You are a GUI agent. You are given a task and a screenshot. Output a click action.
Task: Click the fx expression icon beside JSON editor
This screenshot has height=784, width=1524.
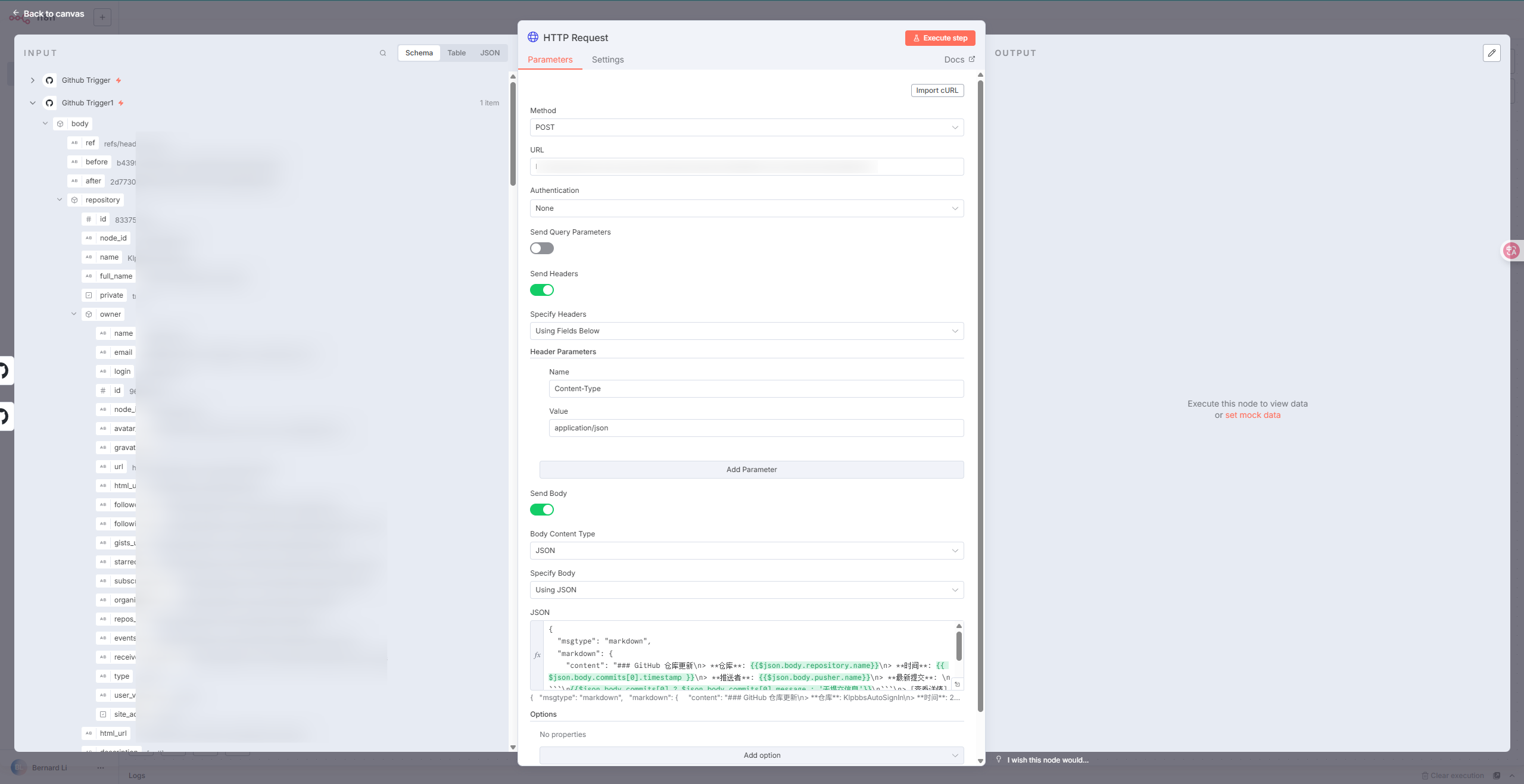[x=537, y=655]
